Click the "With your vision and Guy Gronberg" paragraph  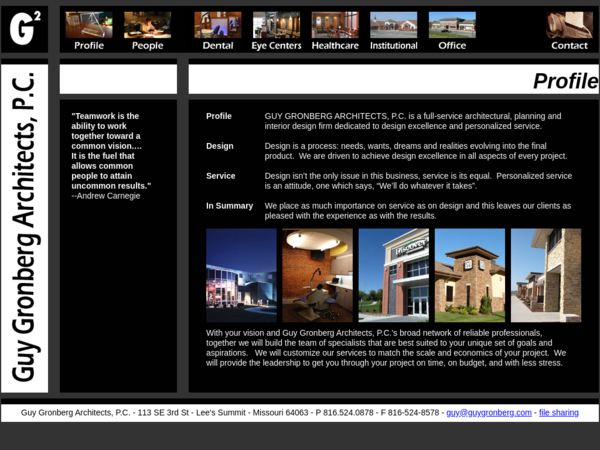pos(386,347)
